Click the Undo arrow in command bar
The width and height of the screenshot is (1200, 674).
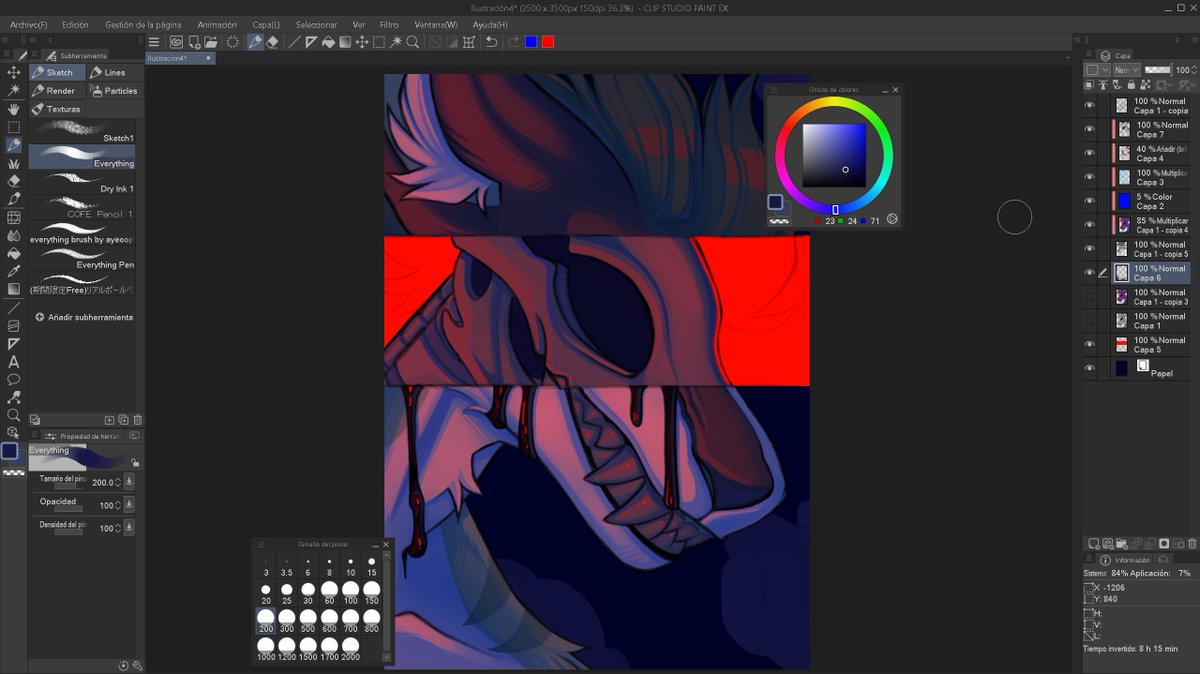point(491,42)
